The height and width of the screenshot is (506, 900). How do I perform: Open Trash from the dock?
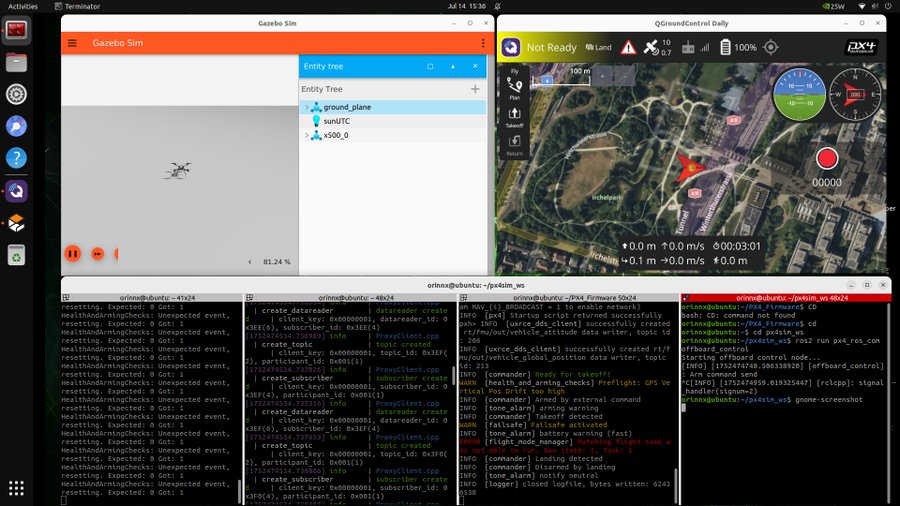tap(16, 255)
